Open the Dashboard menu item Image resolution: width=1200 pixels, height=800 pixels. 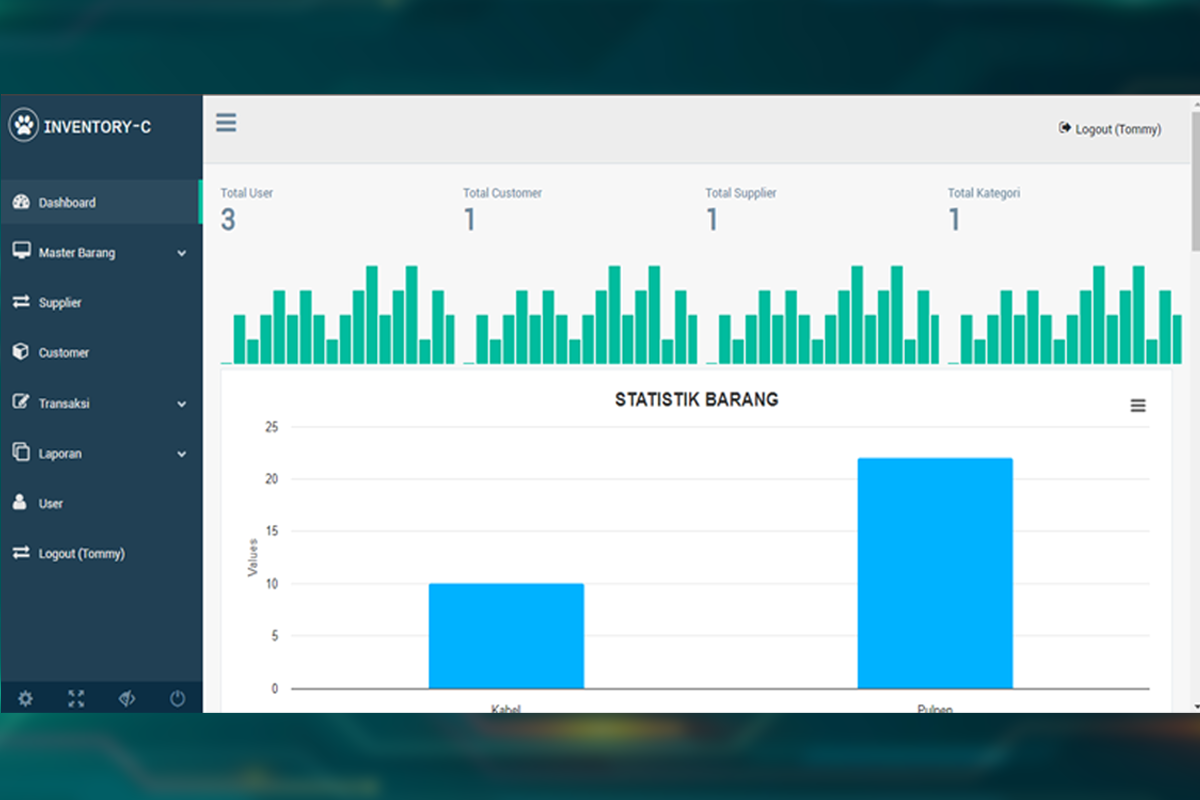tap(67, 203)
